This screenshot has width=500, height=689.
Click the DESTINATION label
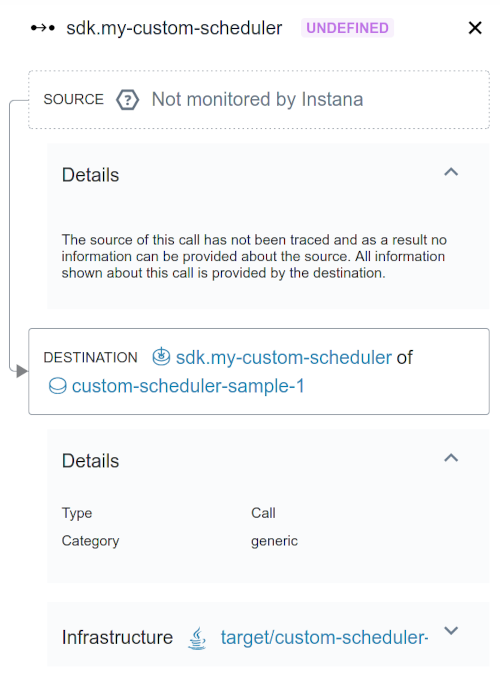(x=91, y=357)
